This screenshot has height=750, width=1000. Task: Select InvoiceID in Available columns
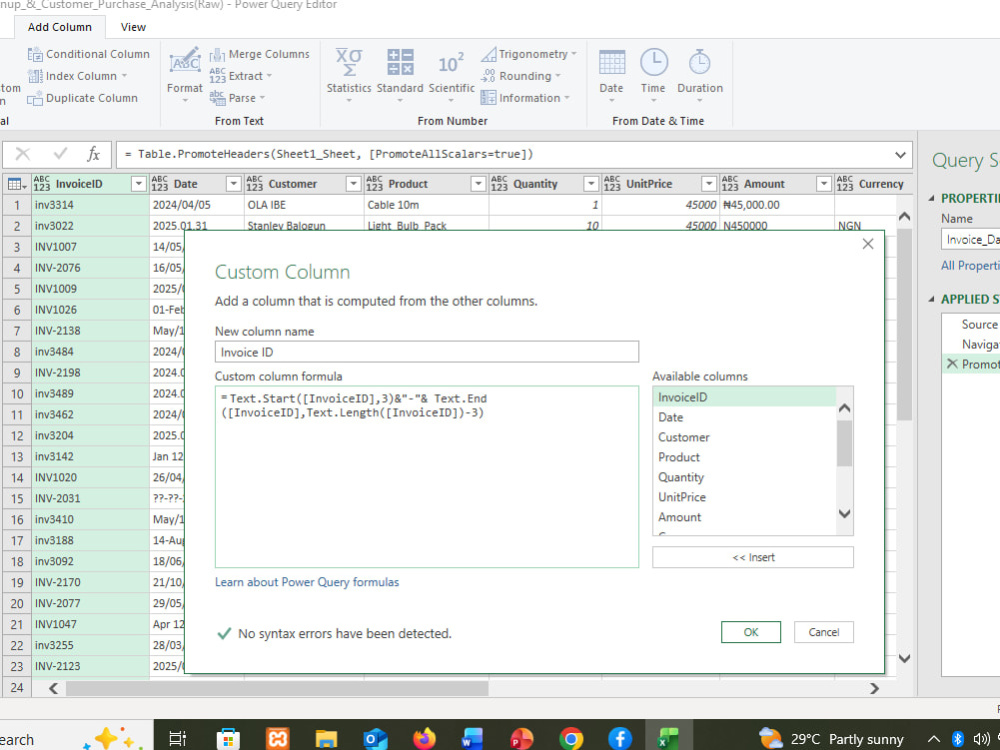pyautogui.click(x=744, y=397)
